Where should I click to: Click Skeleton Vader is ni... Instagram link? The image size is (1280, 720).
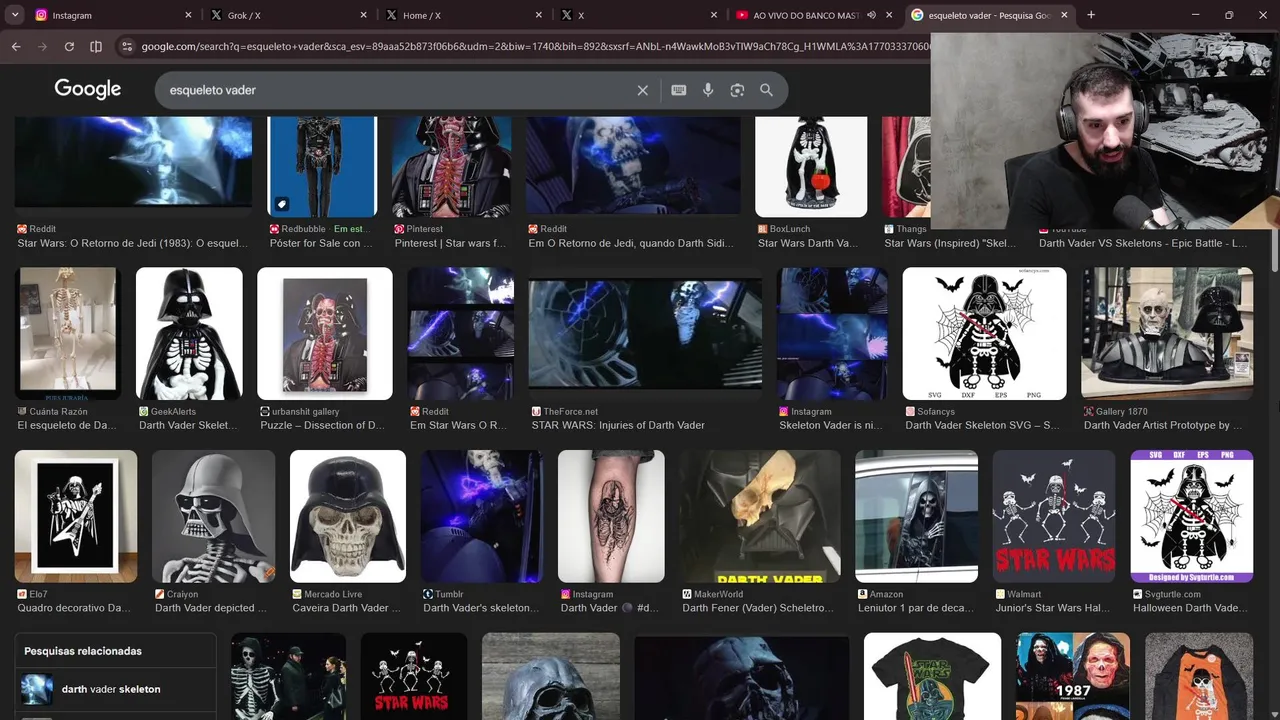[x=831, y=425]
